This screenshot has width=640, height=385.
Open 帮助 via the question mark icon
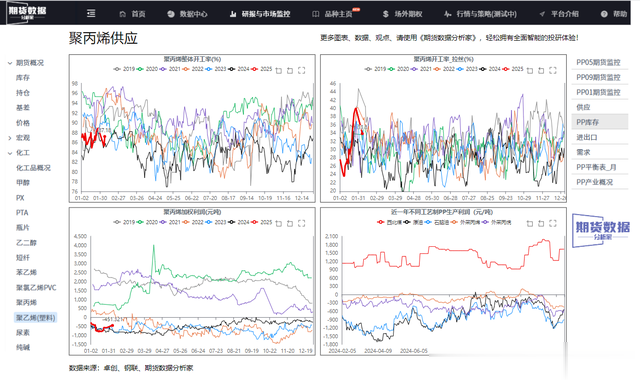(x=604, y=14)
